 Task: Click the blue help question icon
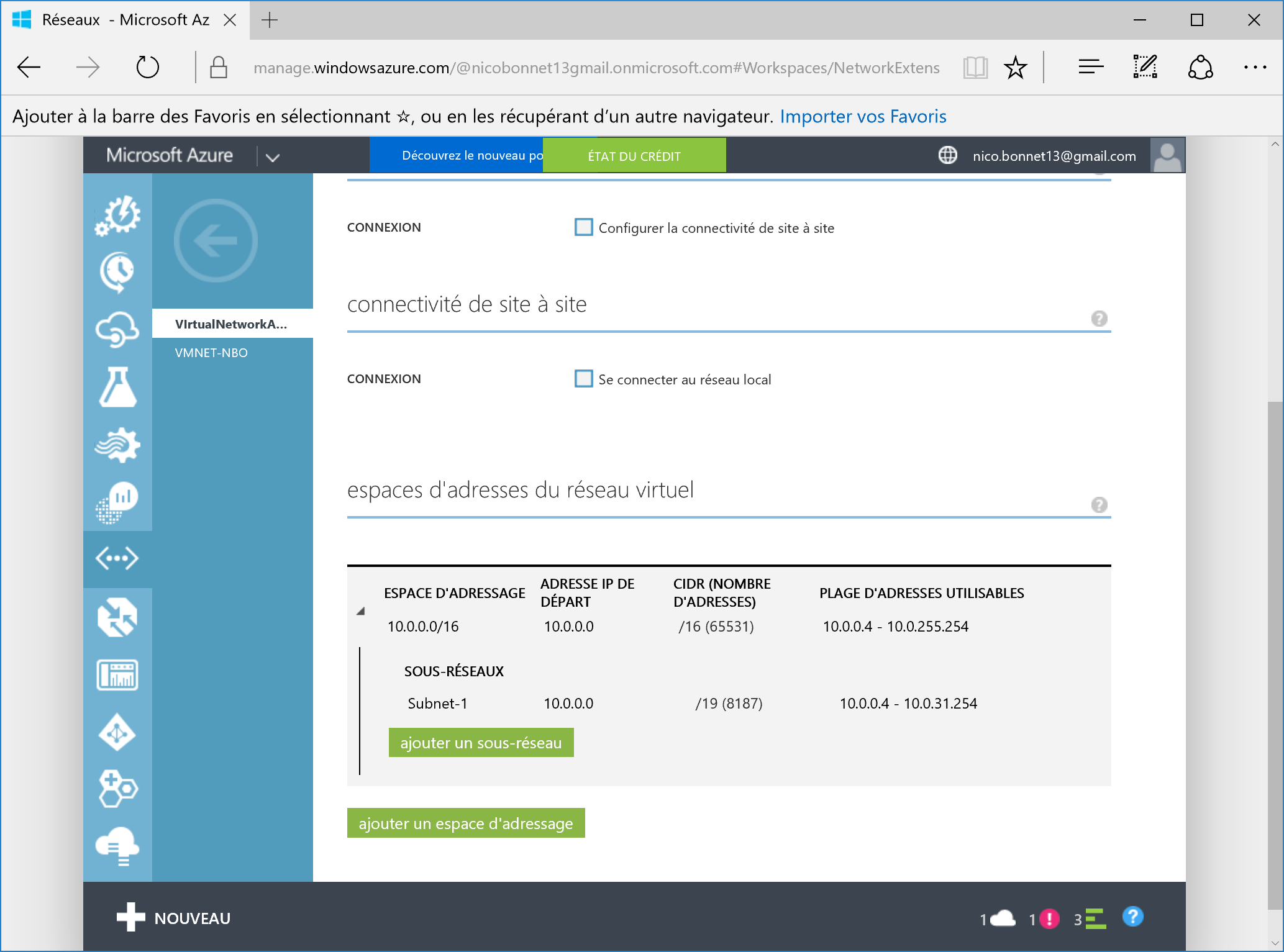tap(1132, 917)
